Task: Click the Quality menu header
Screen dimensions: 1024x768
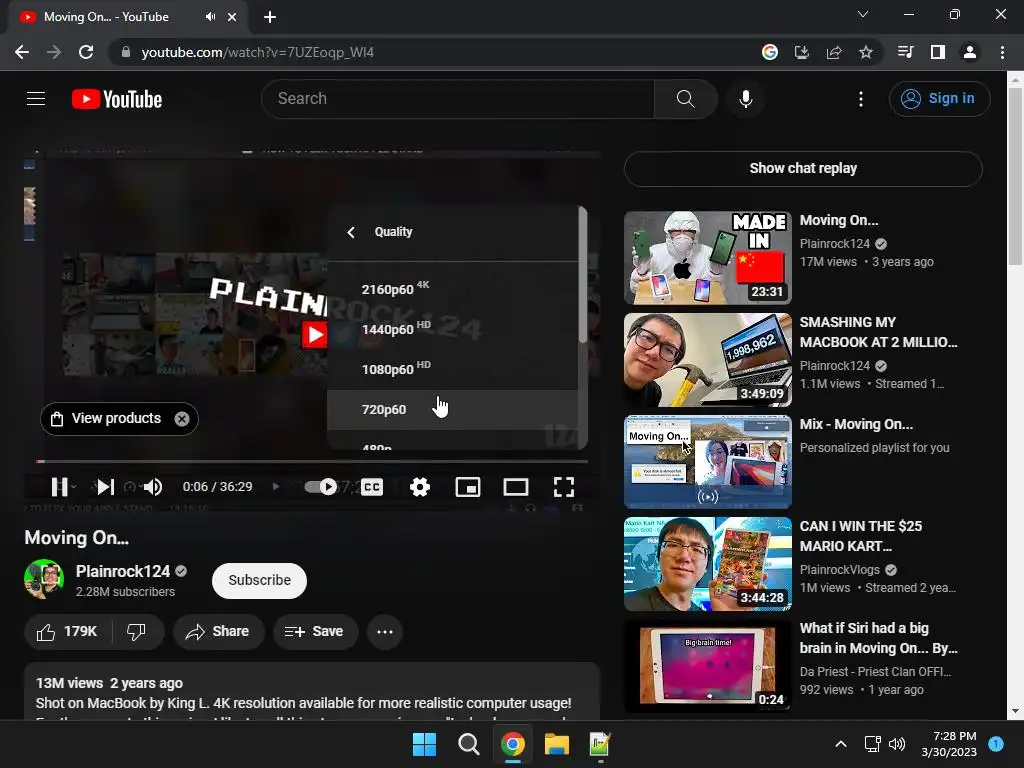Action: (393, 232)
